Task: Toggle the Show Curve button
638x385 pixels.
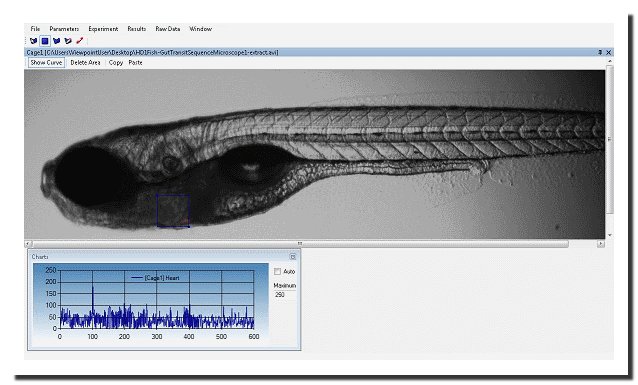Action: 46,63
